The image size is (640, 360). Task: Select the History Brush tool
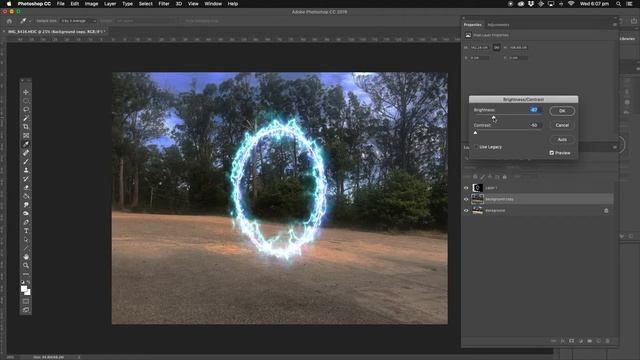[26, 179]
